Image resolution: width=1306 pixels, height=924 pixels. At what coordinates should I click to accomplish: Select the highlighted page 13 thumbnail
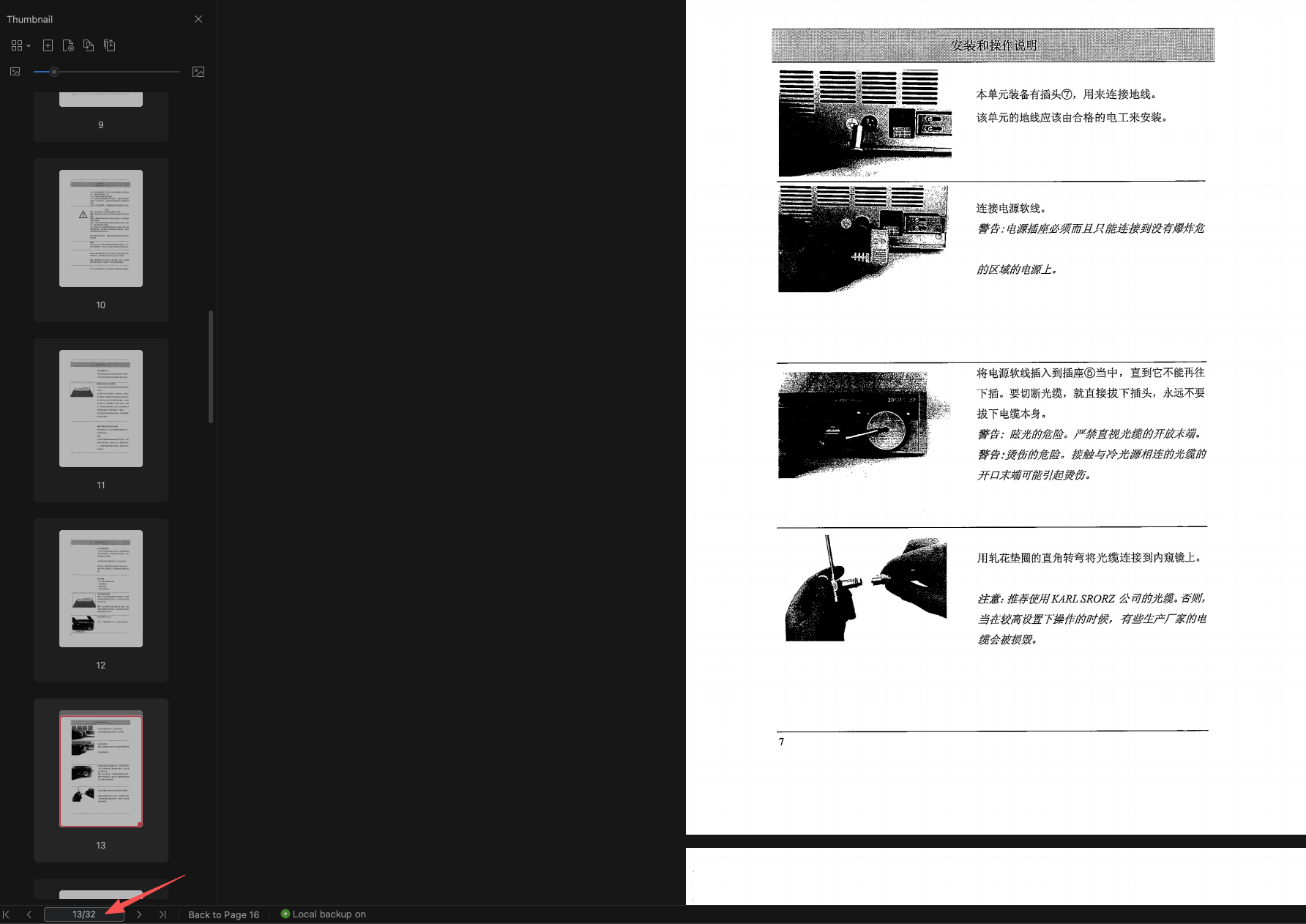pyautogui.click(x=100, y=770)
